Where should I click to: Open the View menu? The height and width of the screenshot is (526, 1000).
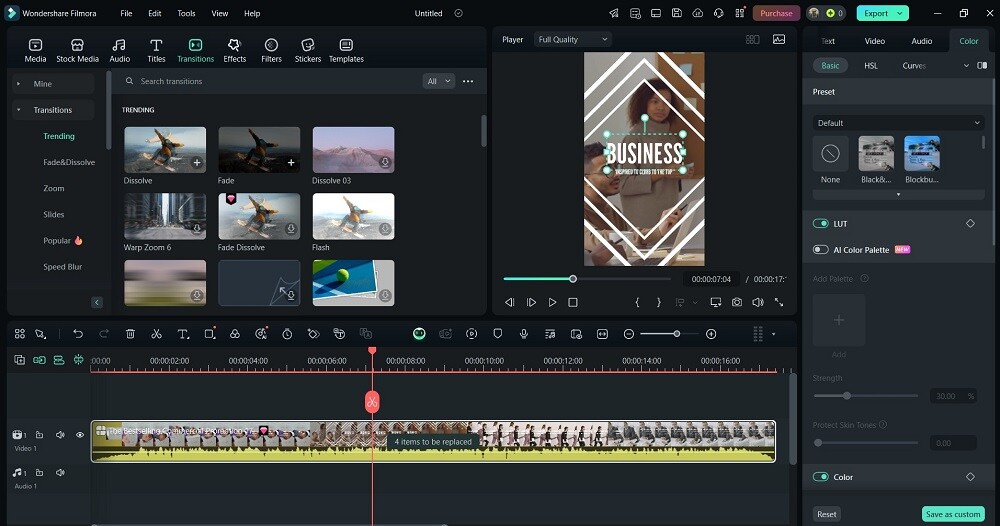coord(219,13)
